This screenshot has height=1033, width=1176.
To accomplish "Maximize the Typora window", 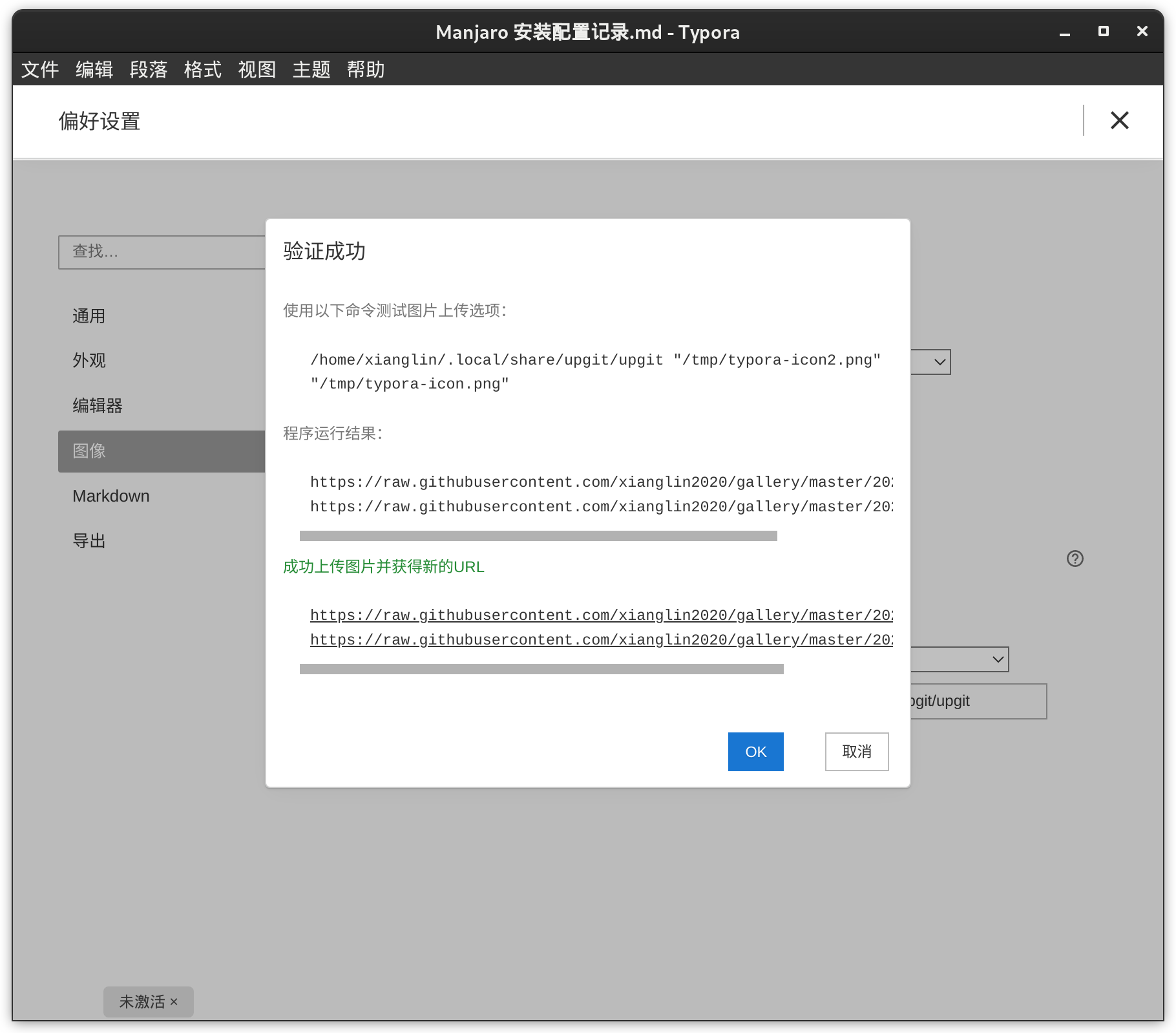I will click(x=1104, y=31).
